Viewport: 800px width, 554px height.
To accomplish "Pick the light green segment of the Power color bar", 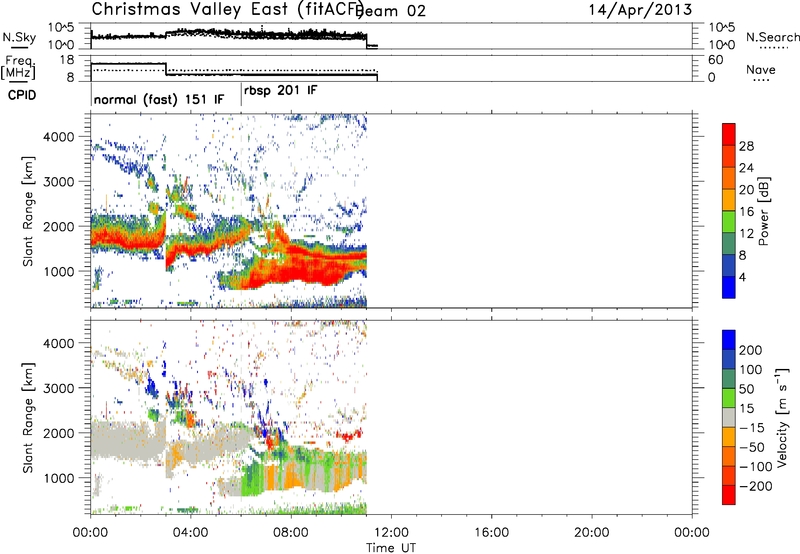I will coord(729,221).
